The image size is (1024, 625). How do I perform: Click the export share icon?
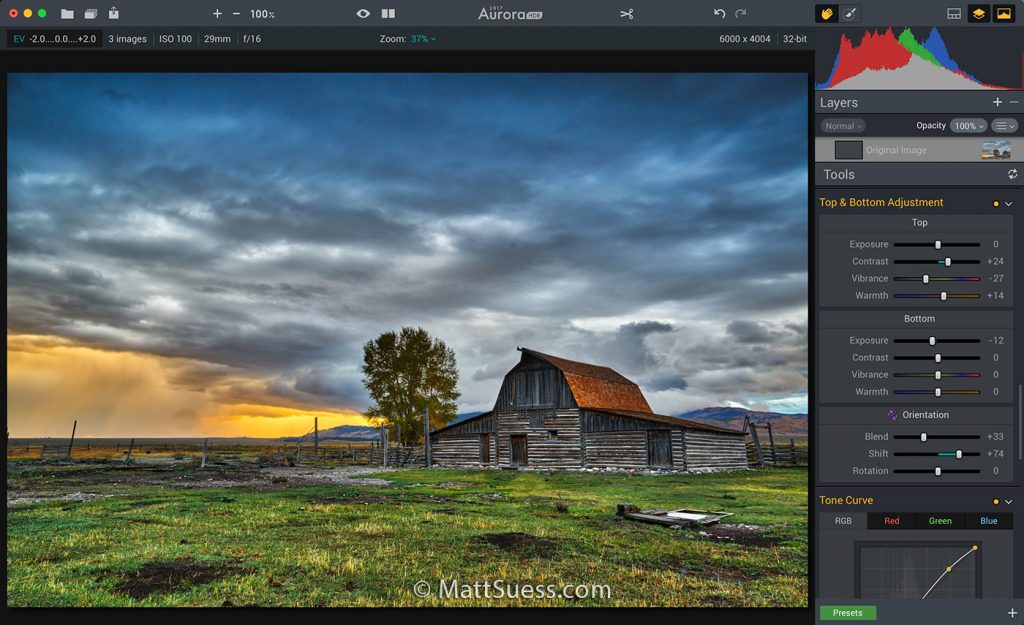[x=114, y=12]
